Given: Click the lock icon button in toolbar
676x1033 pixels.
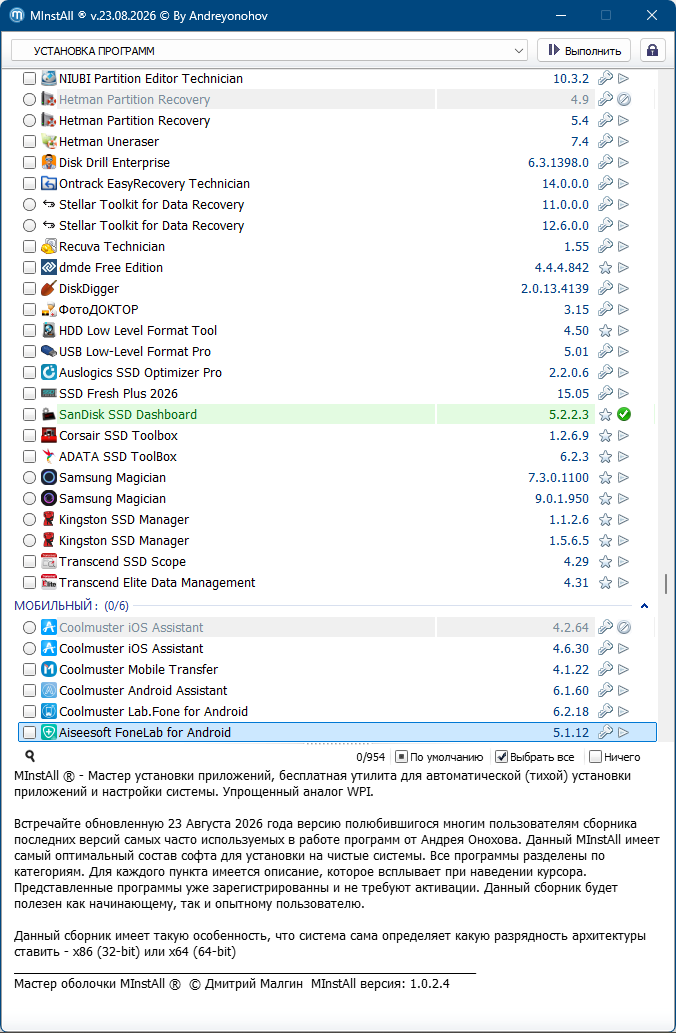Looking at the screenshot, I should (x=652, y=51).
